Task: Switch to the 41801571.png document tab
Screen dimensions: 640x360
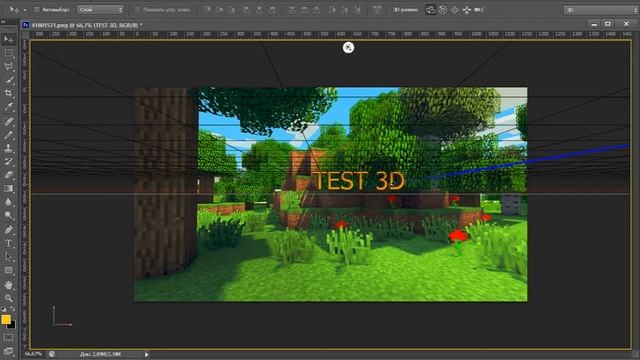Action: point(87,25)
